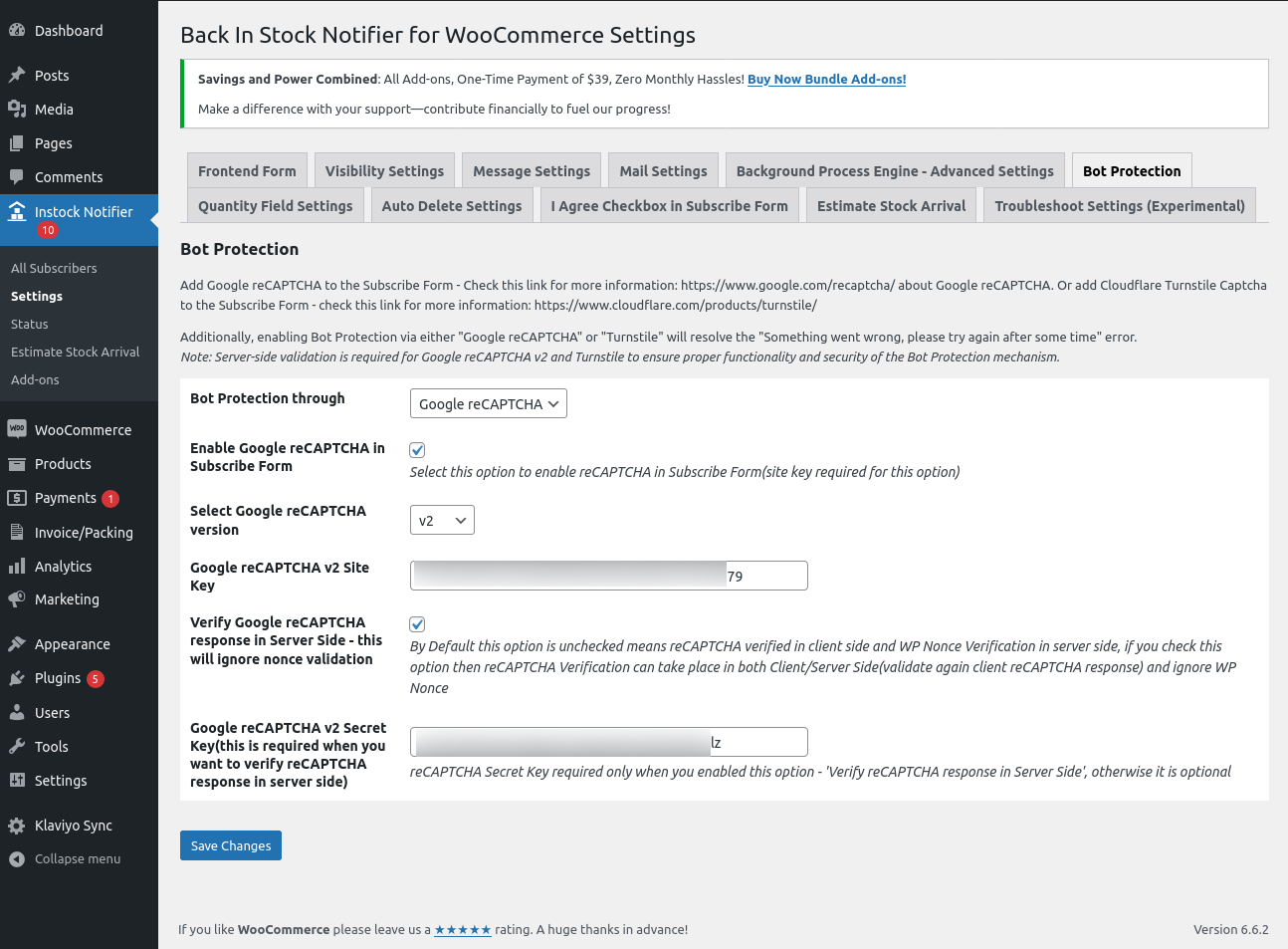
Task: Click the Analytics bar chart icon
Action: click(17, 567)
